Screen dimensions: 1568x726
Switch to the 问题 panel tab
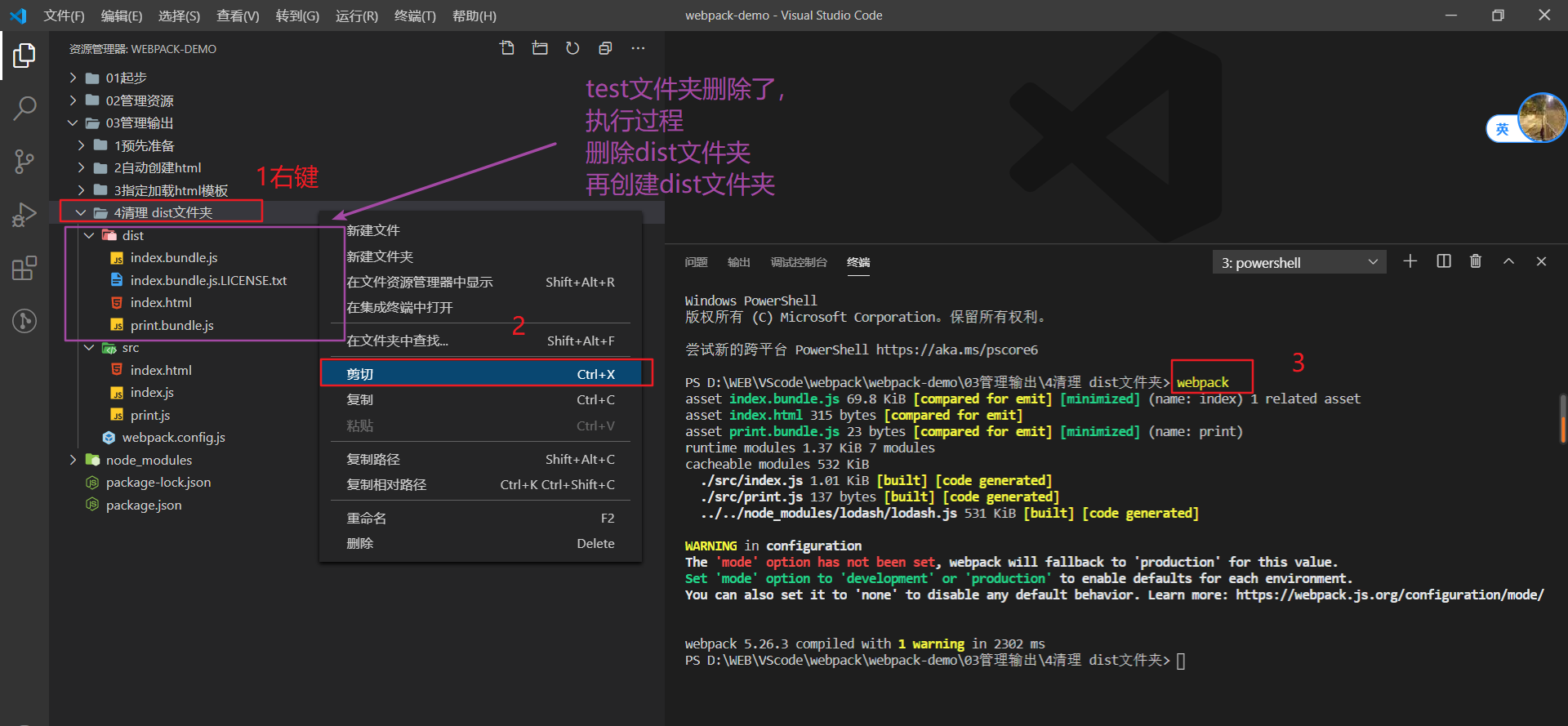click(x=696, y=262)
